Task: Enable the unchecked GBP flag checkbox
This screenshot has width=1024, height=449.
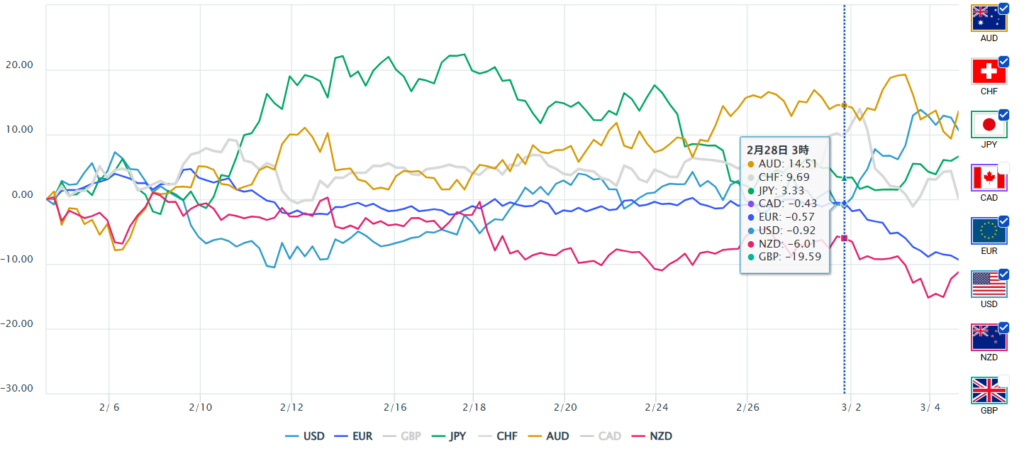Action: (x=1003, y=382)
